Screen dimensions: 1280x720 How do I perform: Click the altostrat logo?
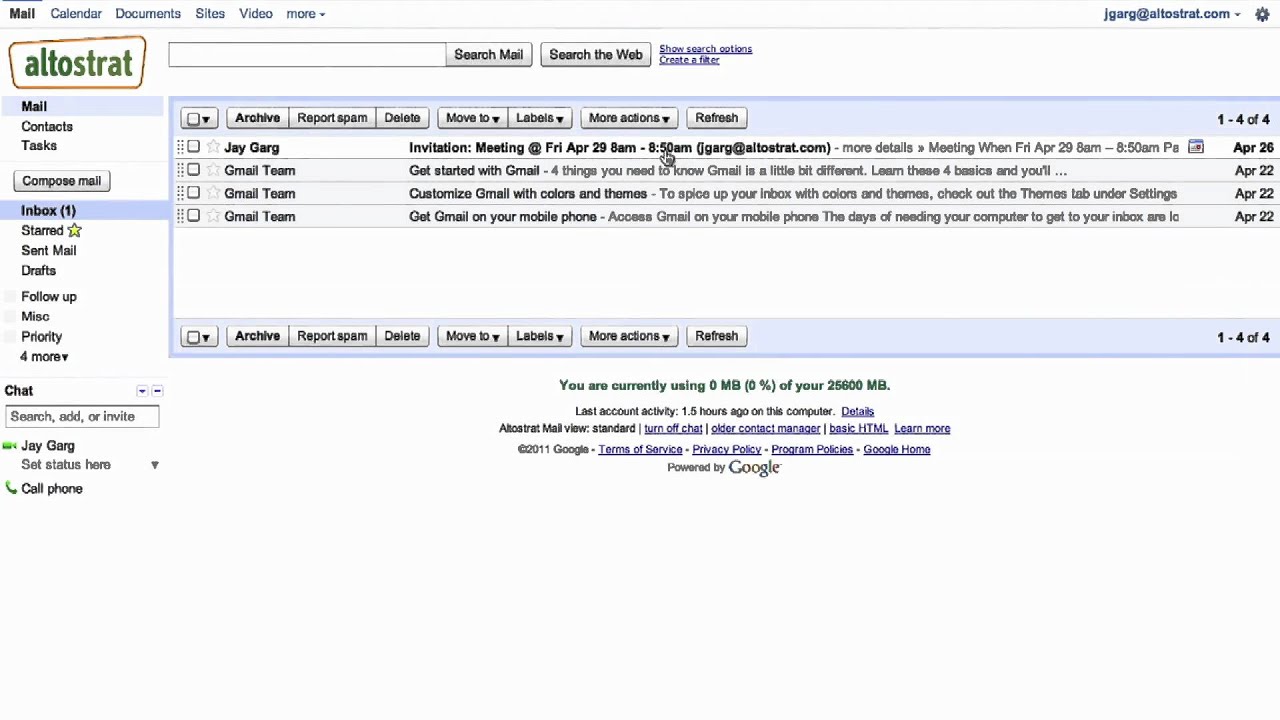[x=77, y=63]
